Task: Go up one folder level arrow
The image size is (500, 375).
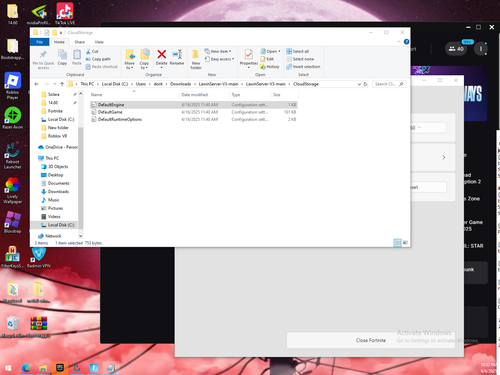Action: pos(62,84)
